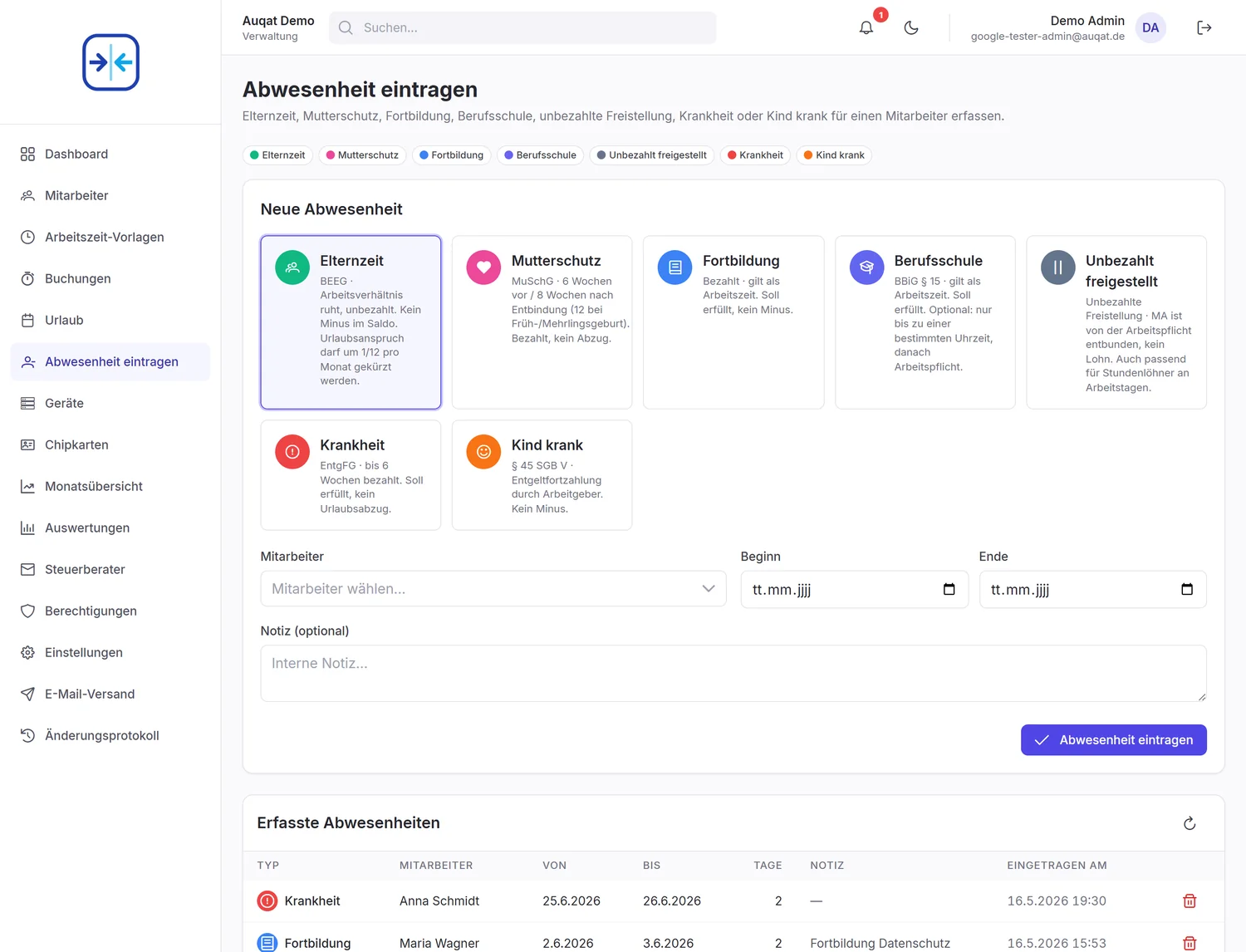
Task: Select the Mutterschutz absence card
Action: [542, 322]
